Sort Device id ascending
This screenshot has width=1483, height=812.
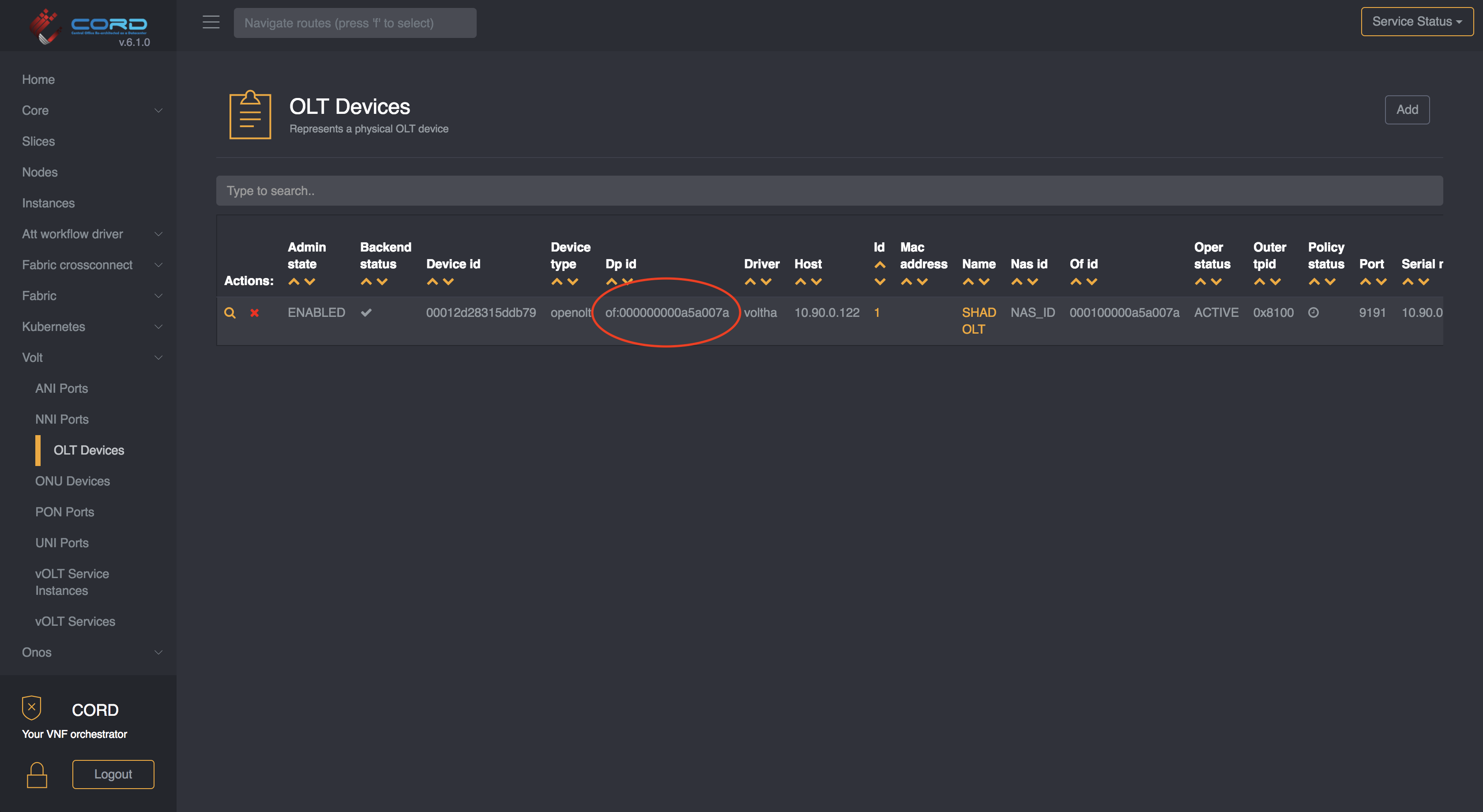click(x=433, y=282)
